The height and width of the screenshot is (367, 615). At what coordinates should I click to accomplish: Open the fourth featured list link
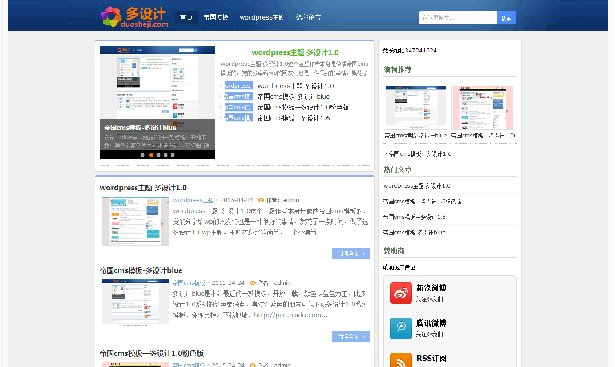point(294,117)
